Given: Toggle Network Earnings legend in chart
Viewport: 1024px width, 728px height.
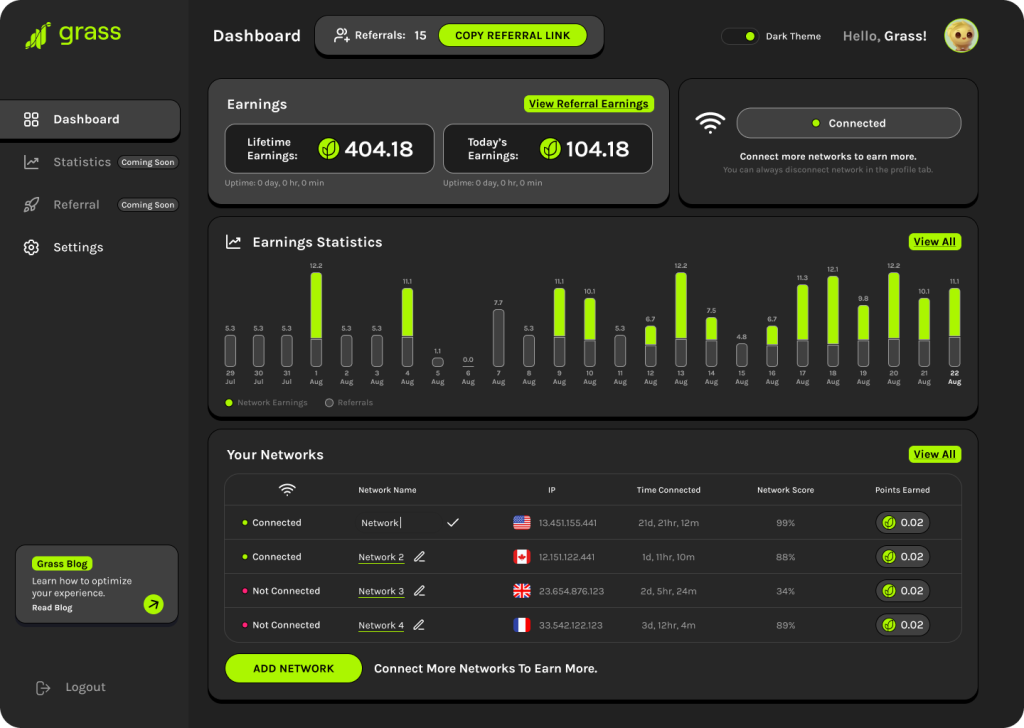Looking at the screenshot, I should (x=266, y=403).
